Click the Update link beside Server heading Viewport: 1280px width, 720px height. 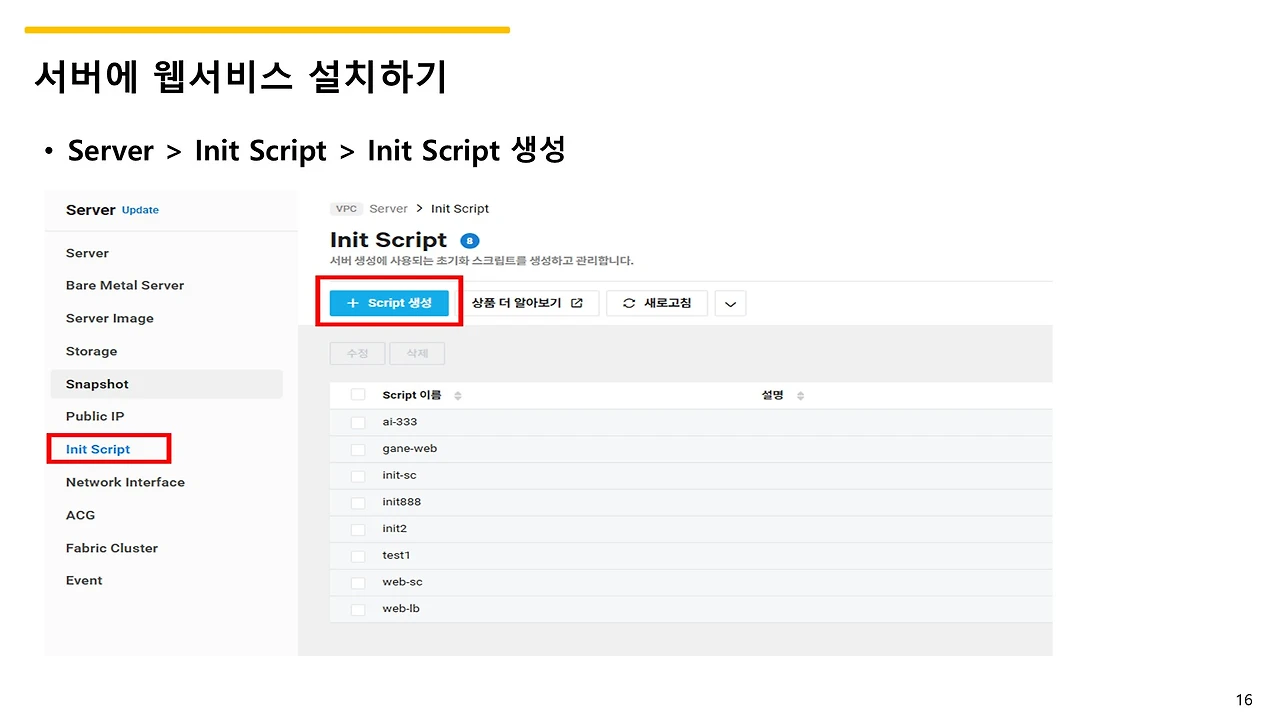[x=140, y=210]
